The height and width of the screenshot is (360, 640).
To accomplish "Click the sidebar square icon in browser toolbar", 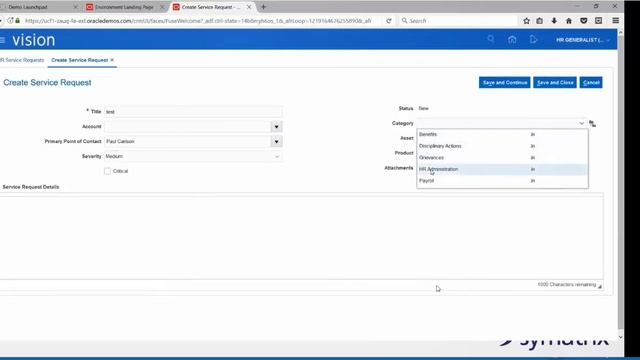I will coord(598,21).
